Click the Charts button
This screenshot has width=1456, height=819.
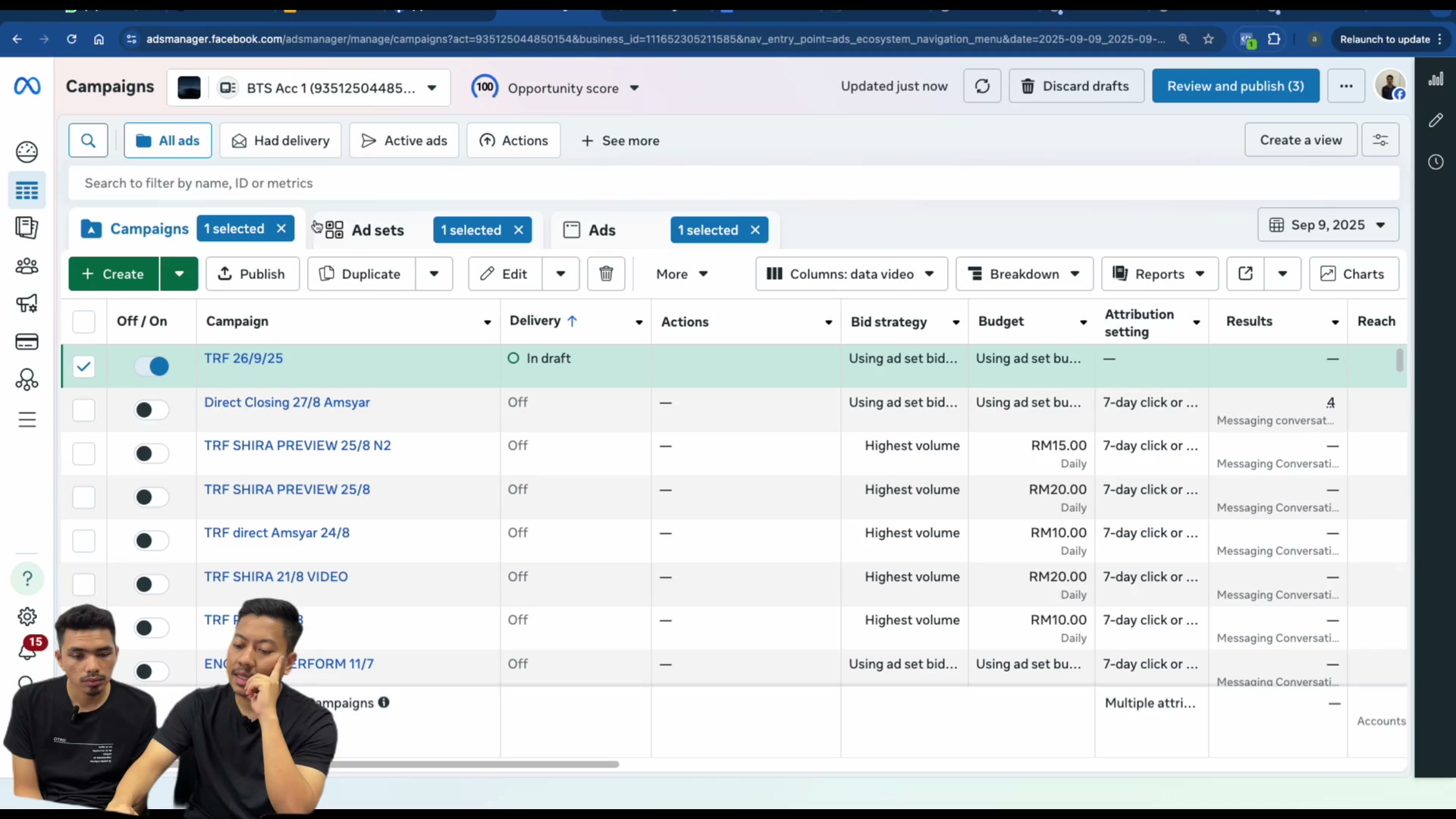[x=1354, y=274]
